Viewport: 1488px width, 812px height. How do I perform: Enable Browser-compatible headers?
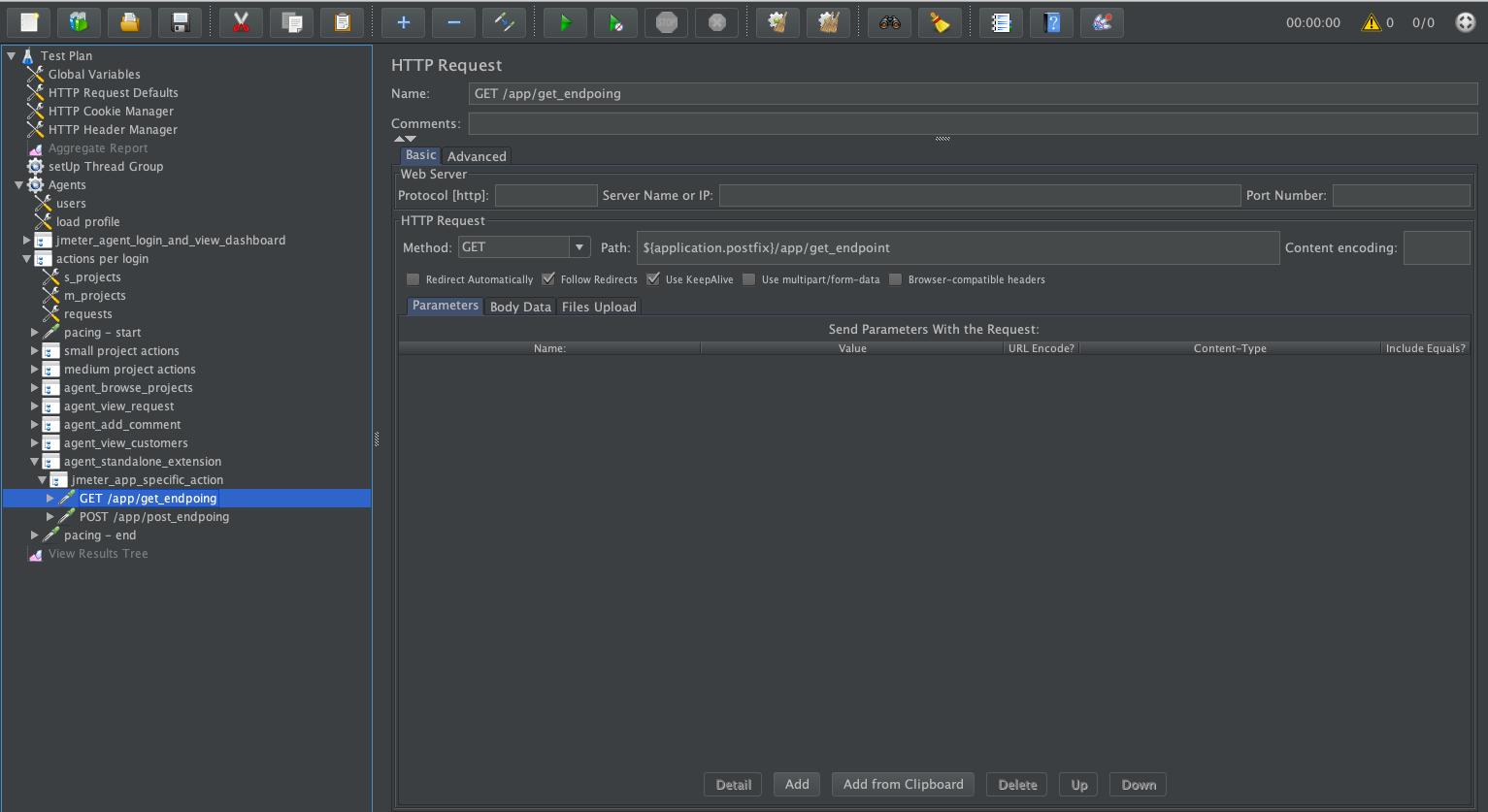[x=895, y=278]
